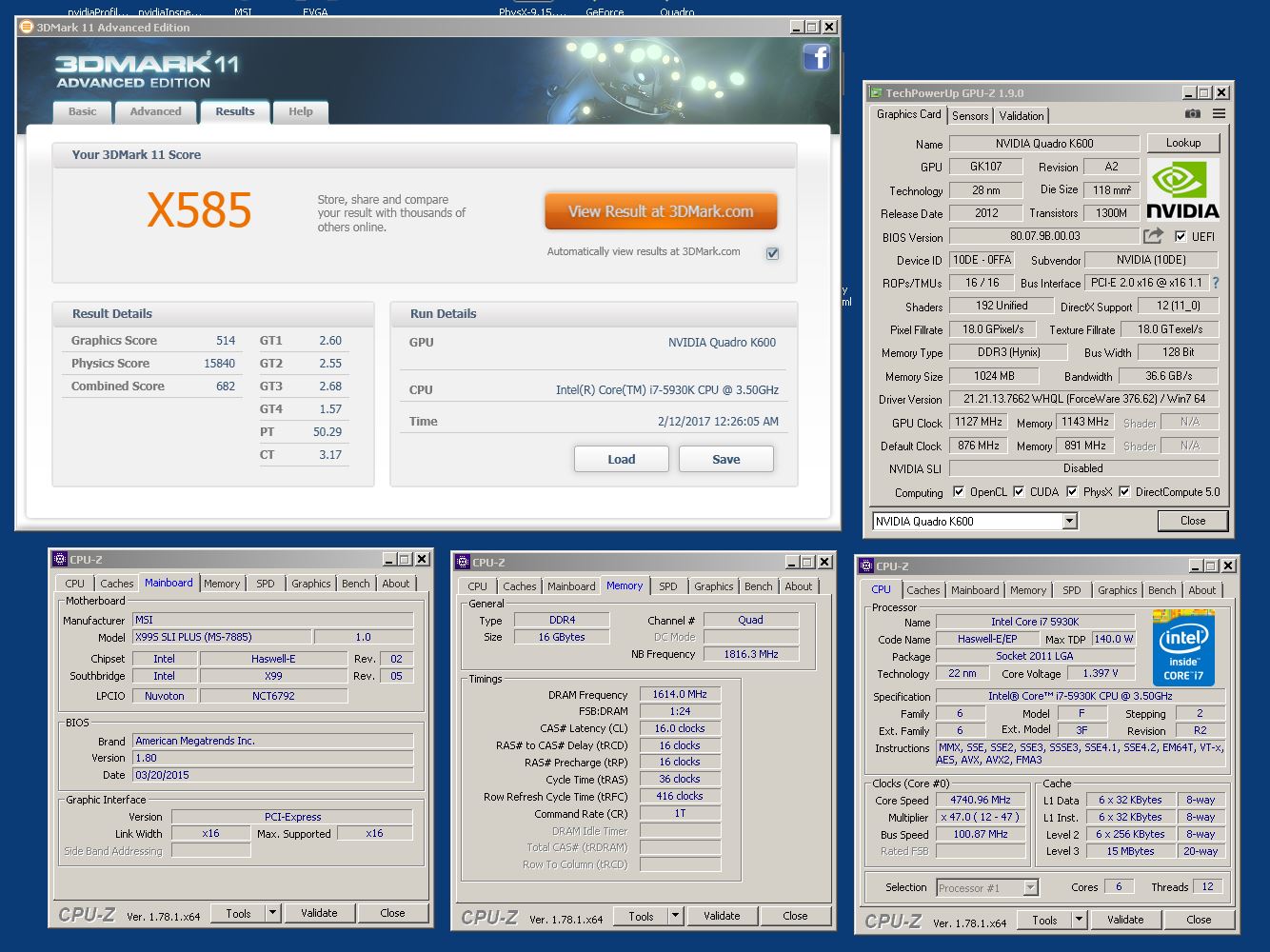Open the GPU selection dropdown in GPU-Z

(x=1069, y=521)
